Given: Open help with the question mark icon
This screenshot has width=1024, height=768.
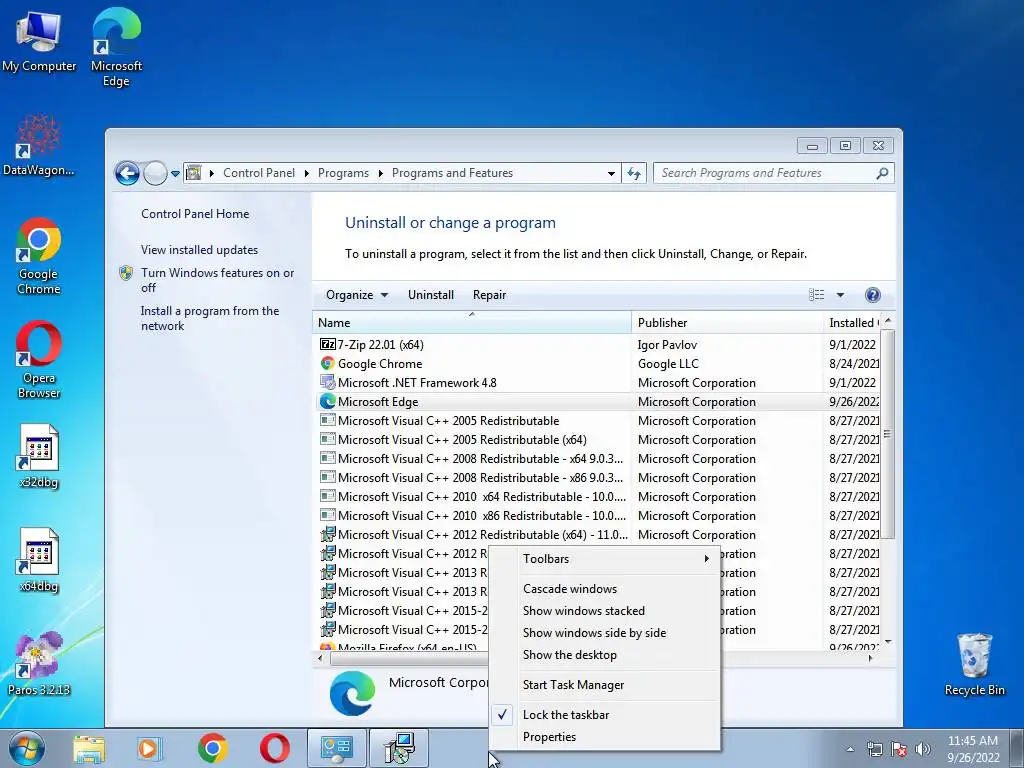Looking at the screenshot, I should pyautogui.click(x=872, y=295).
